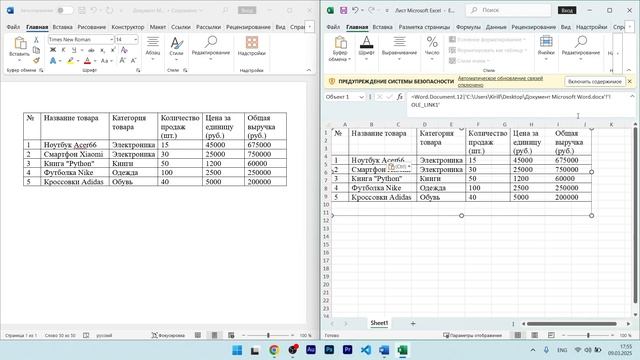640x360 pixels.
Task: Click Insert Function fx button in Excel
Action: (x=400, y=97)
